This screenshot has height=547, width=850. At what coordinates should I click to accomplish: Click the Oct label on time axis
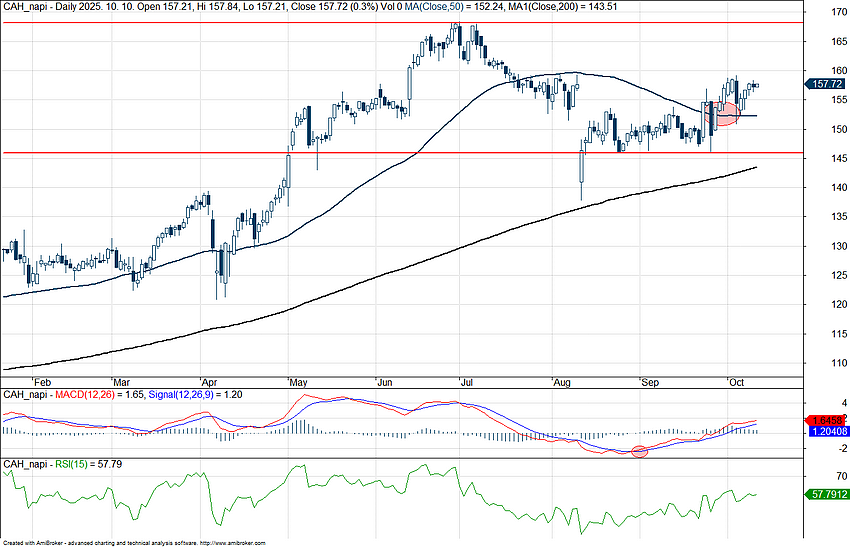point(737,382)
